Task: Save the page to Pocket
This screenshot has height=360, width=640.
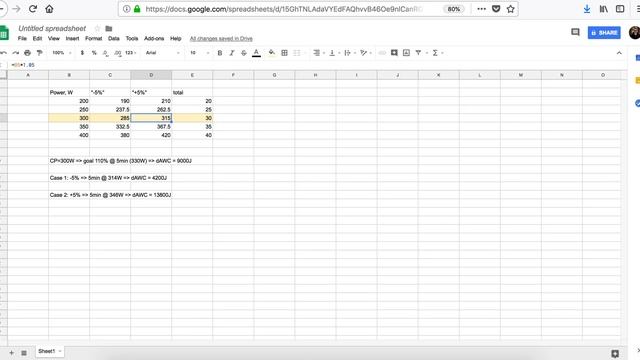Action: (x=496, y=9)
